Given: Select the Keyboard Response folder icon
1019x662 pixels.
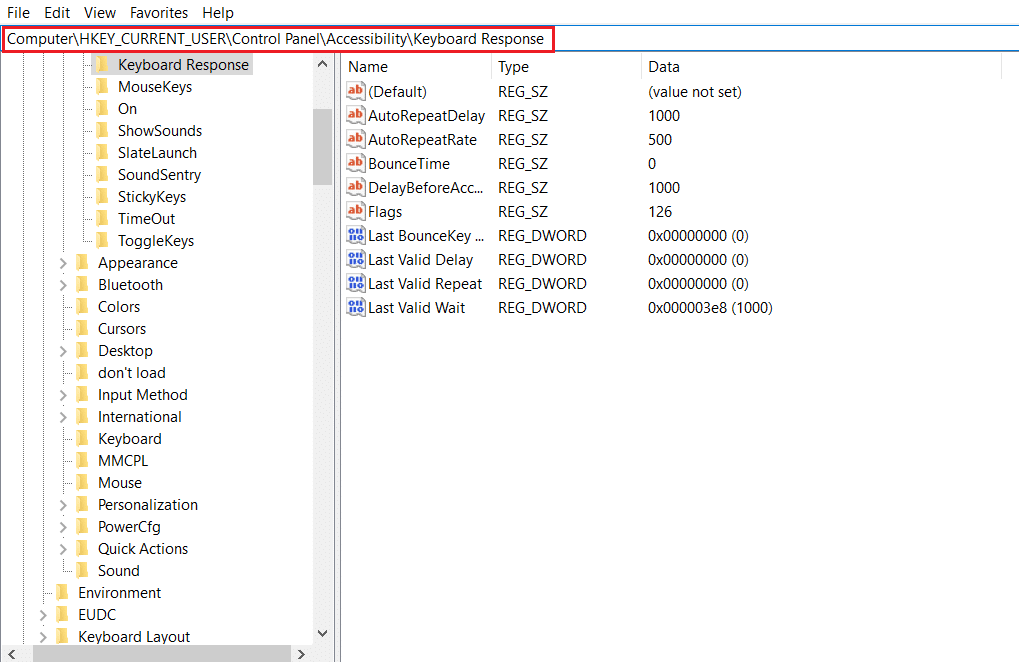Looking at the screenshot, I should pyautogui.click(x=102, y=64).
